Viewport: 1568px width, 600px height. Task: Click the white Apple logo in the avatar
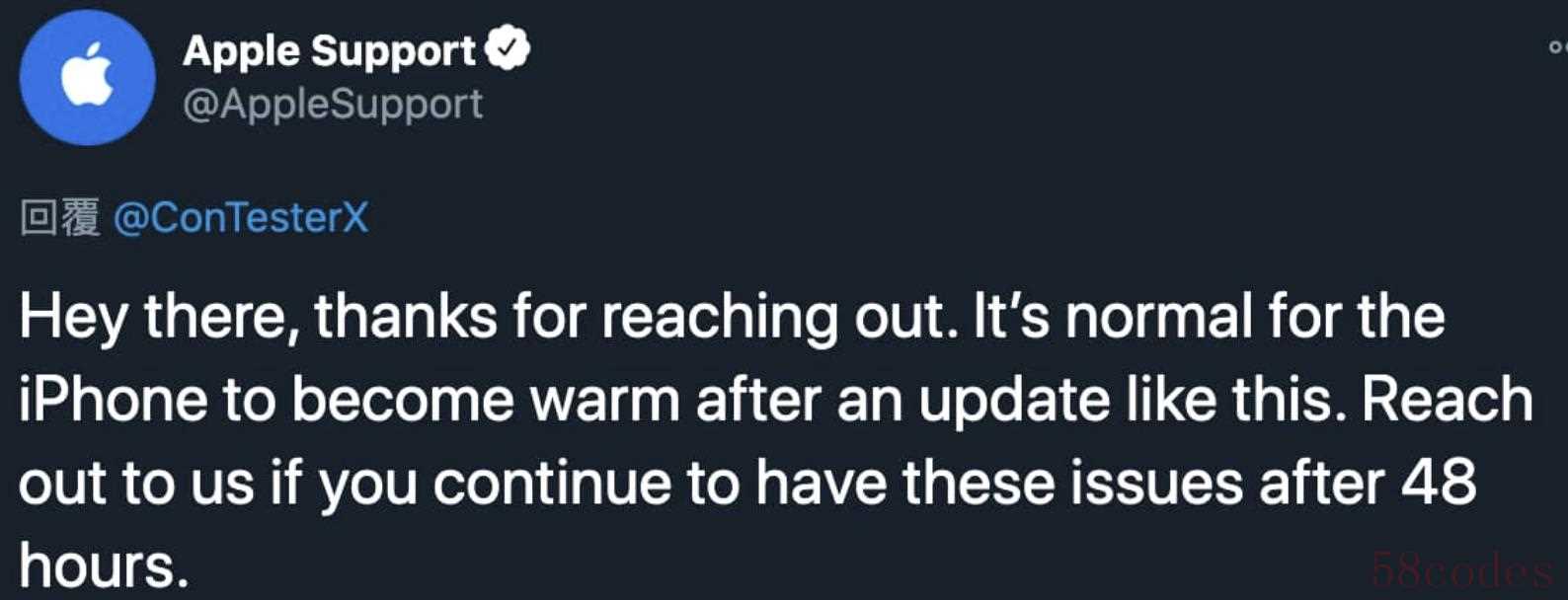[87, 74]
